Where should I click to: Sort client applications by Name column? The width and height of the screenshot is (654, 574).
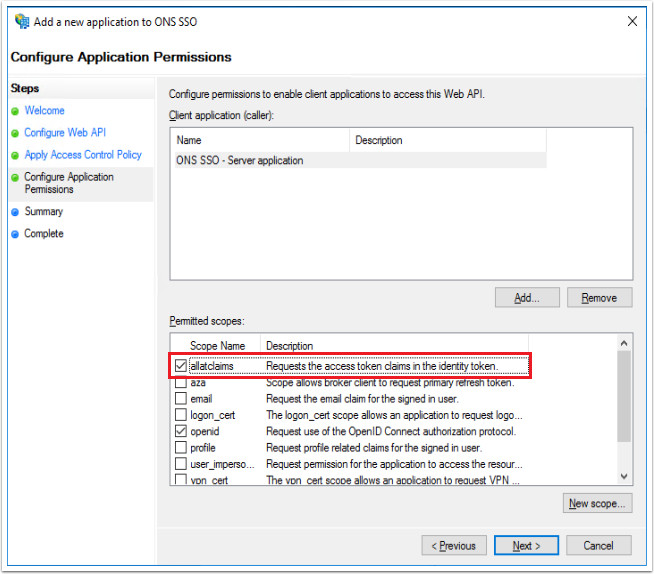(x=261, y=140)
